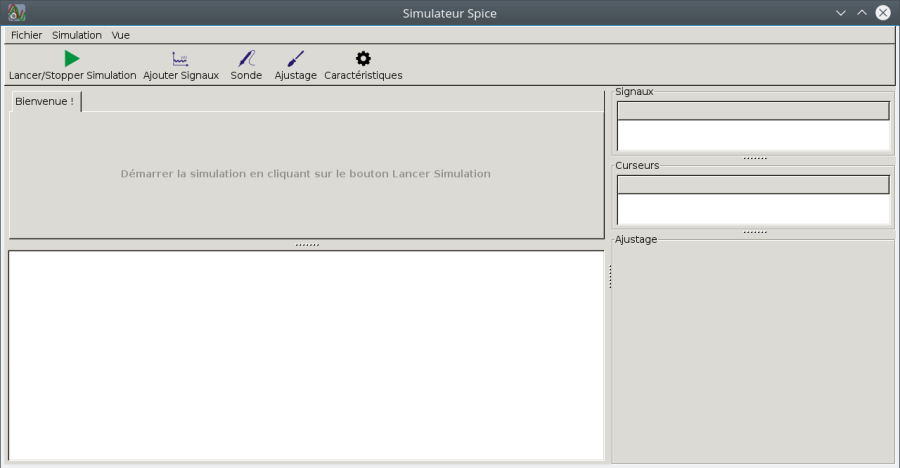Start simulation with the green play icon

72,59
